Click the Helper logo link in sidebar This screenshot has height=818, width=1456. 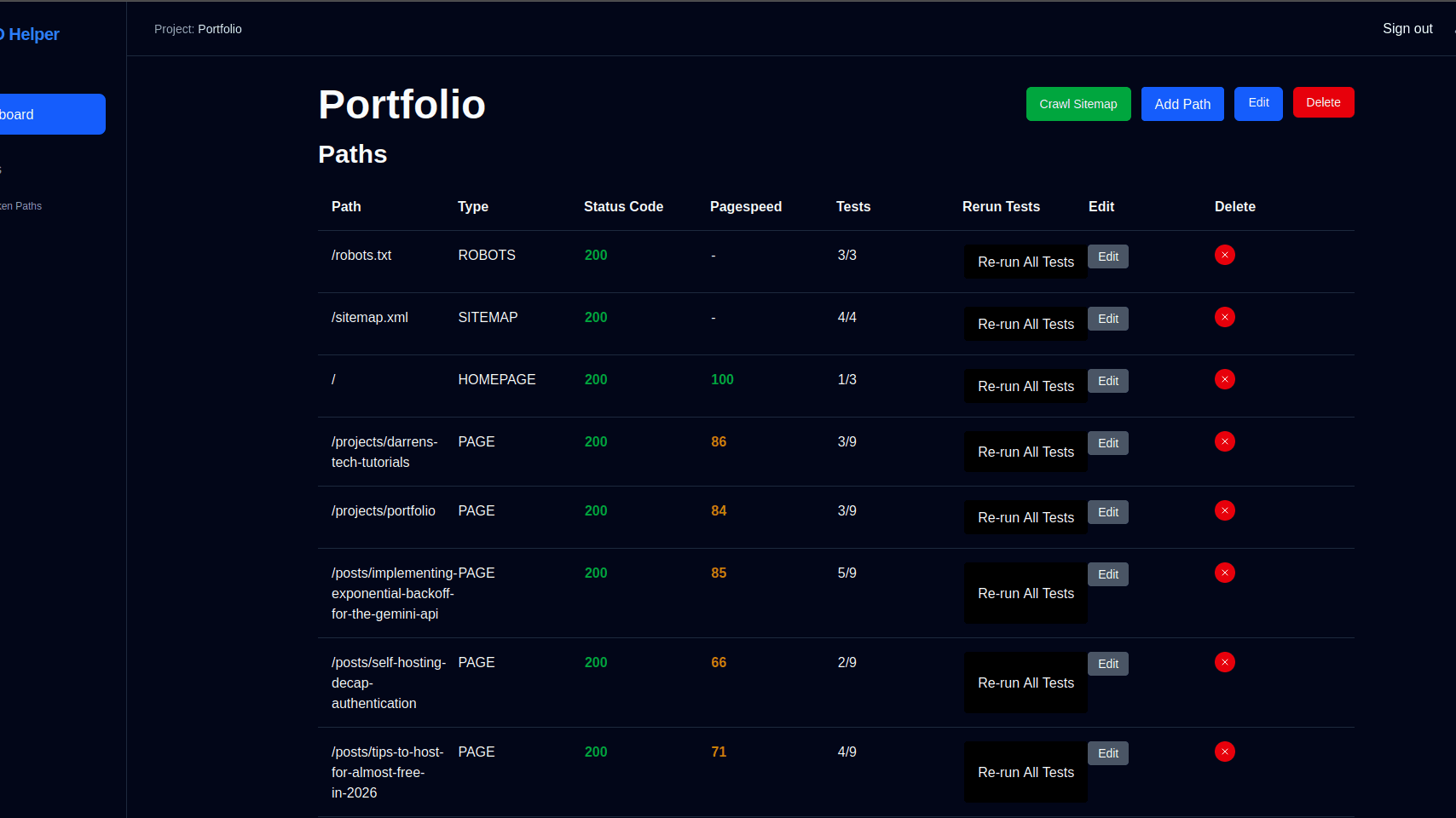31,34
